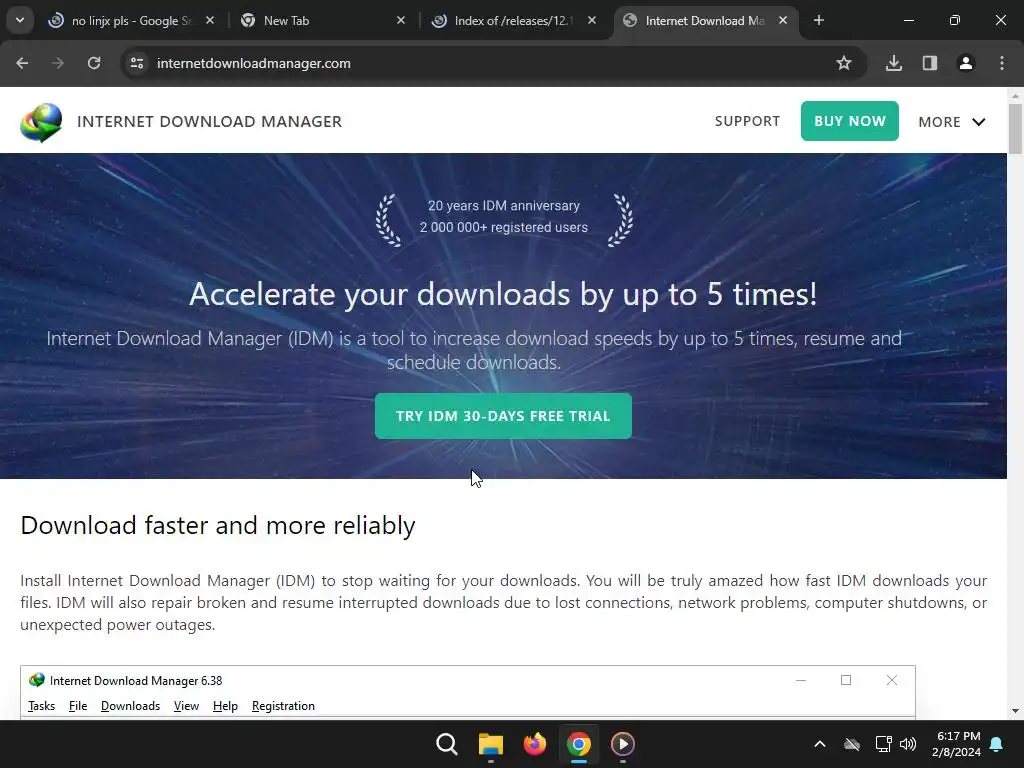Open the media player taskbar icon

[622, 744]
